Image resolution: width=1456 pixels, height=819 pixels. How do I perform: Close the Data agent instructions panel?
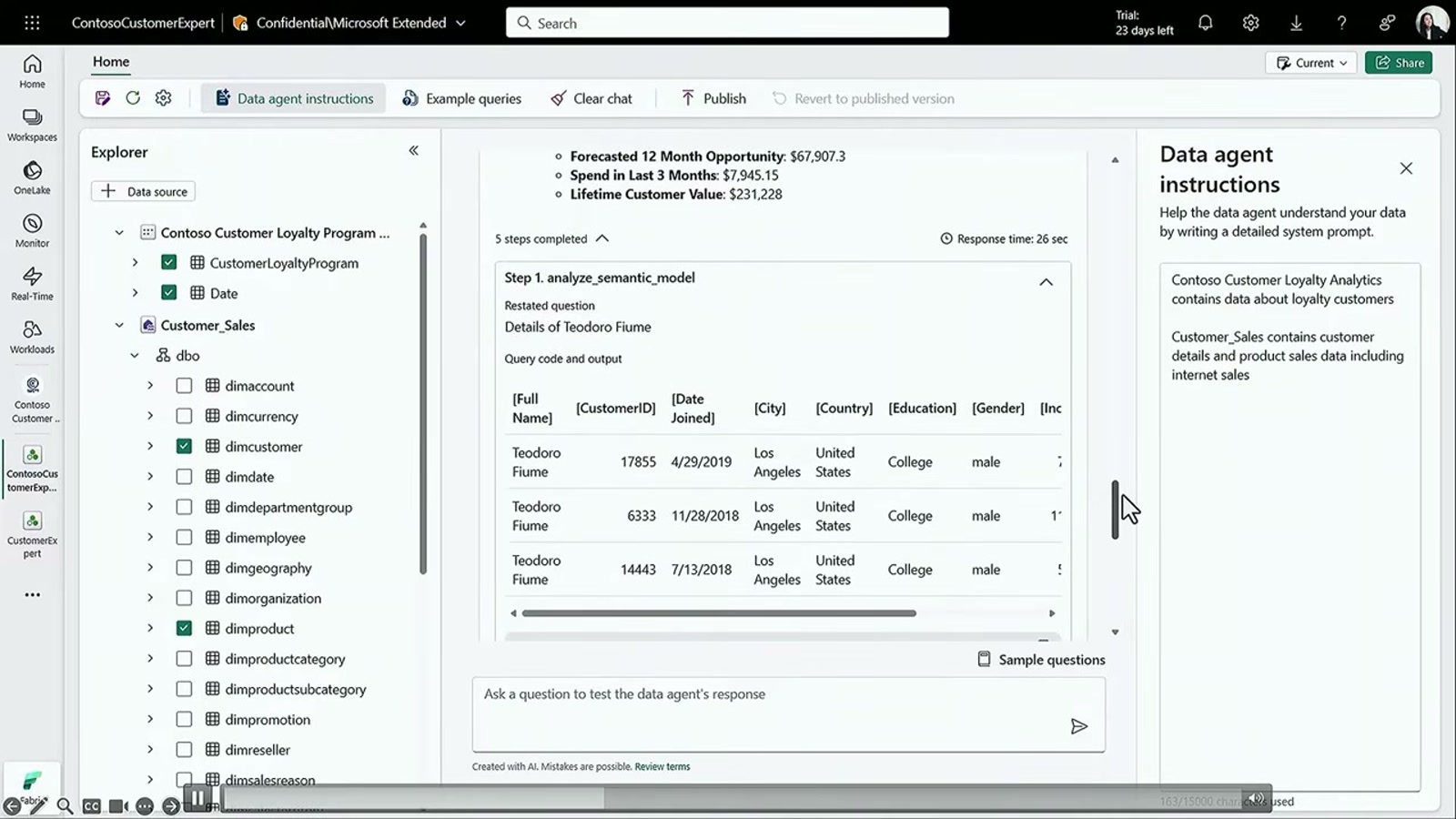pyautogui.click(x=1406, y=168)
